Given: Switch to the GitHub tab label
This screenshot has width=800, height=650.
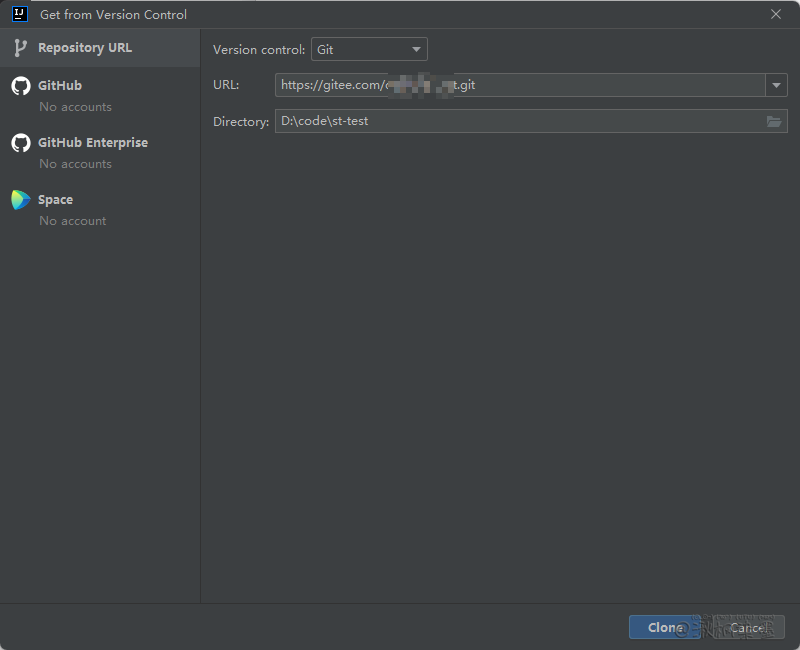Looking at the screenshot, I should (60, 86).
